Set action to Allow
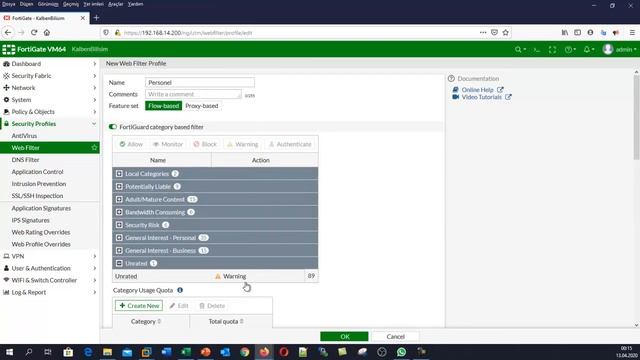This screenshot has height=360, width=640. pos(131,144)
